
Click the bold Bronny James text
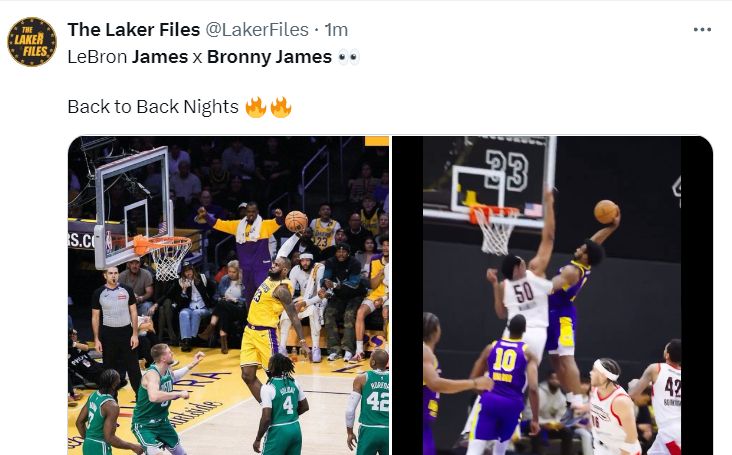[269, 57]
